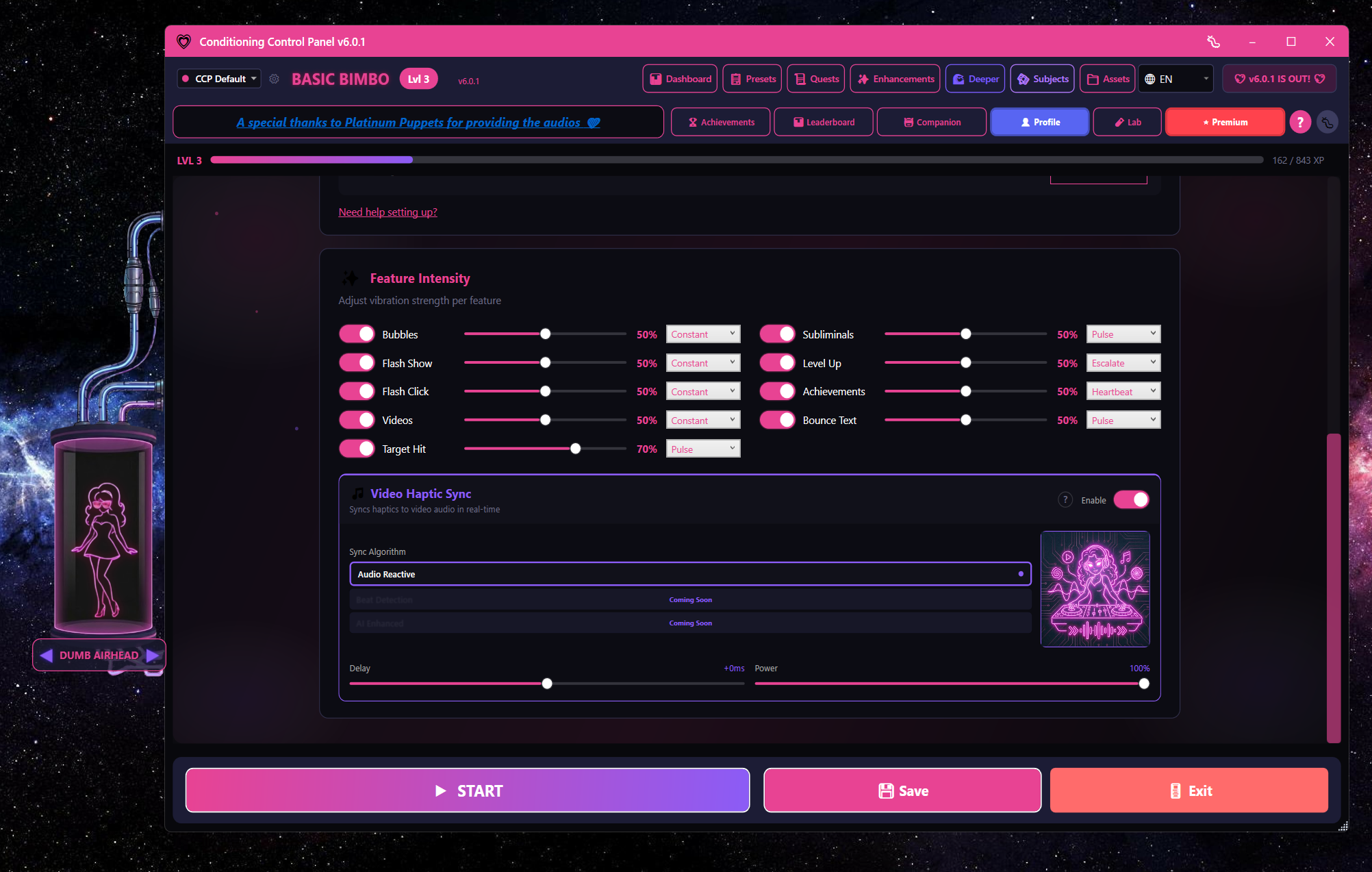The width and height of the screenshot is (1372, 872).
Task: Open the Assets tab
Action: [x=1108, y=79]
